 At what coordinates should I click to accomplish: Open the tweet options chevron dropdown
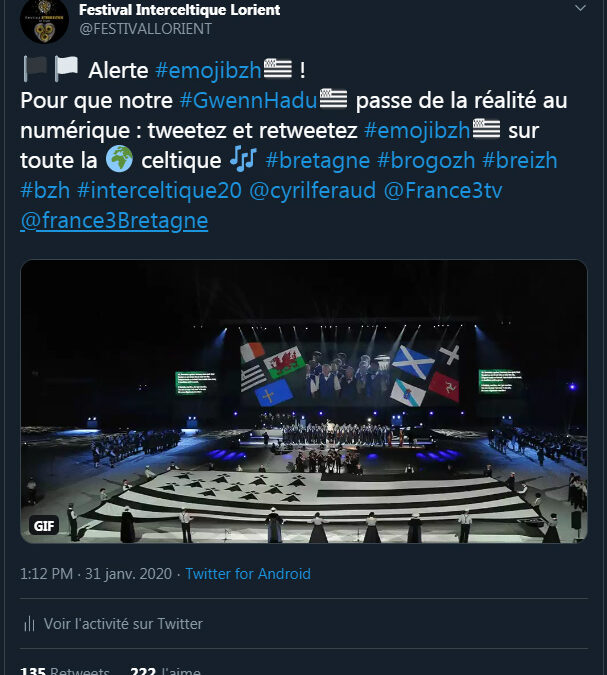[581, 8]
